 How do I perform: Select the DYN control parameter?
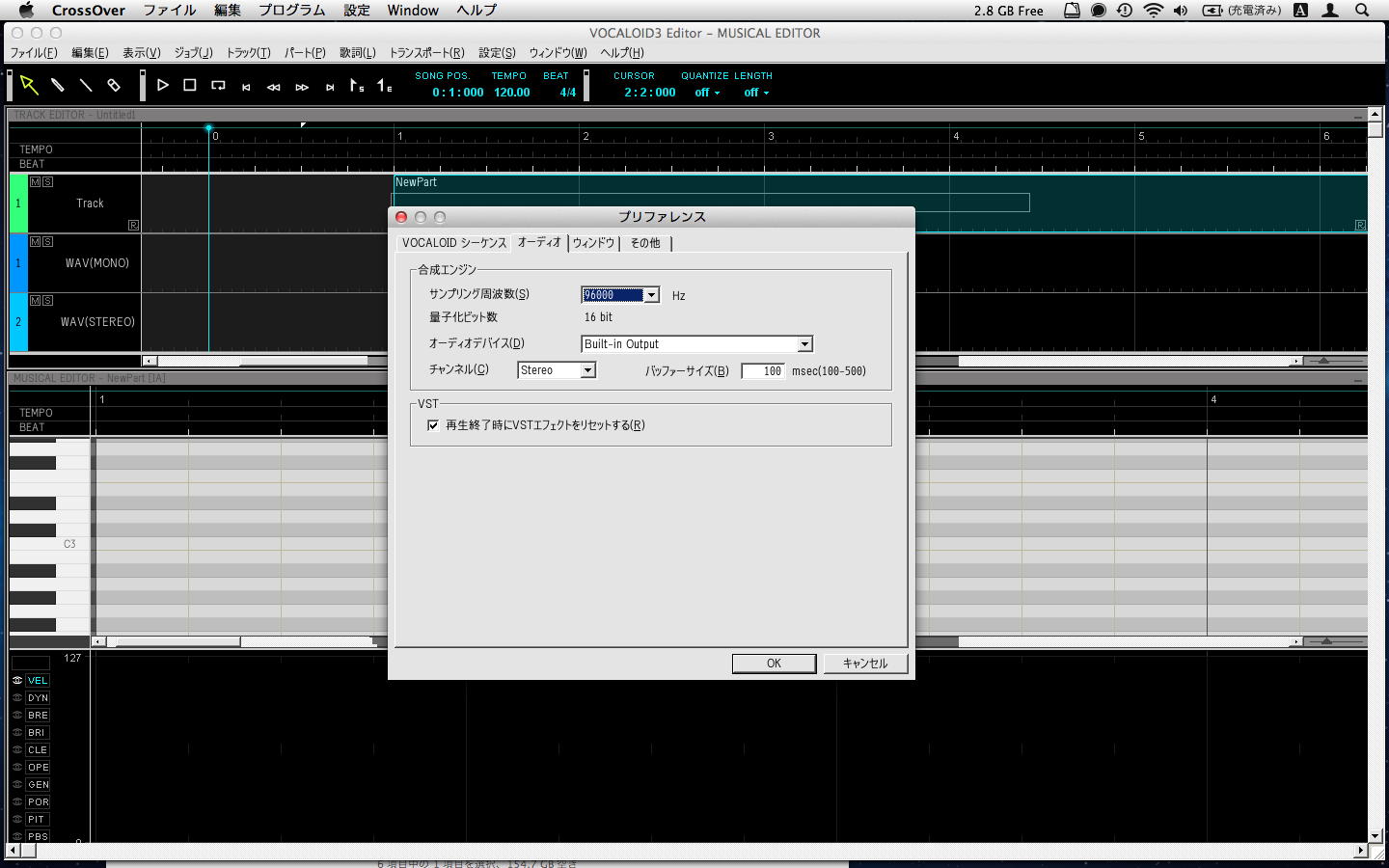[x=38, y=697]
